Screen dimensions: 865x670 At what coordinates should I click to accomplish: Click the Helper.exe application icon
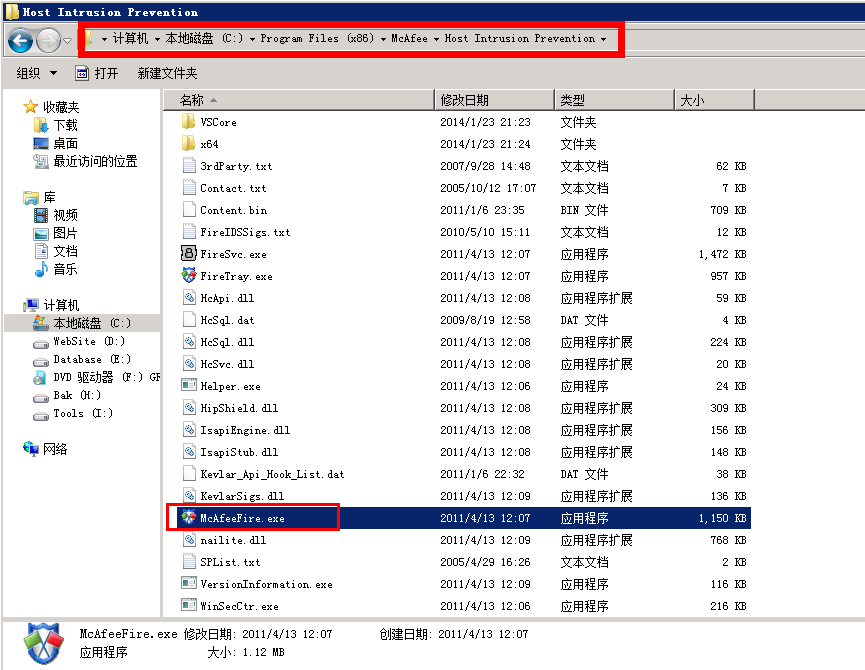coord(189,386)
